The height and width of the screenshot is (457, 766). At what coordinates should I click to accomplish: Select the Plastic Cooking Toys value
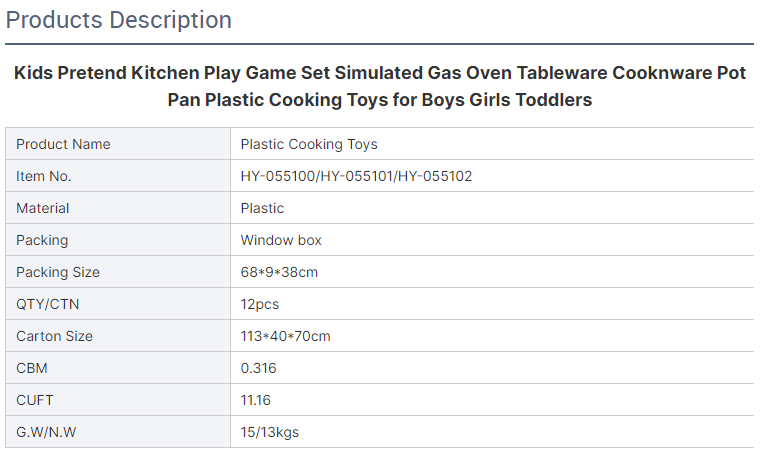(x=309, y=144)
